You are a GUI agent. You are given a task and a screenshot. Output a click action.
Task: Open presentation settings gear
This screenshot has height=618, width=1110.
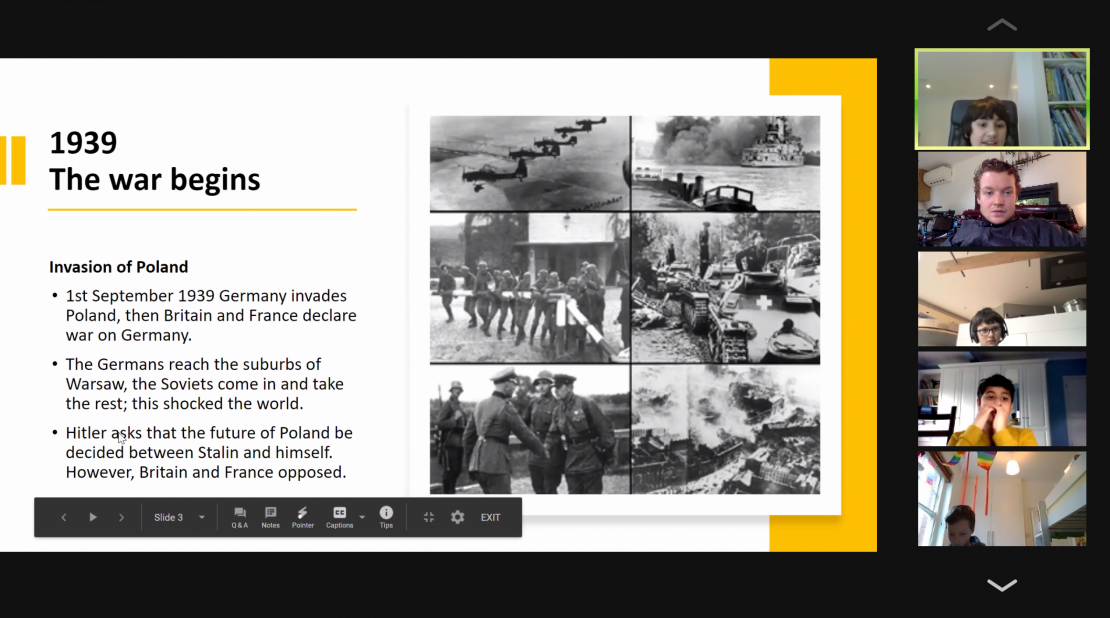coord(458,517)
